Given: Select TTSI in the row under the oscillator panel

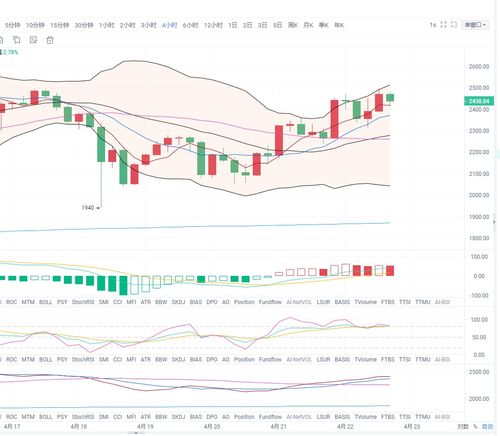Looking at the screenshot, I should 405,359.
